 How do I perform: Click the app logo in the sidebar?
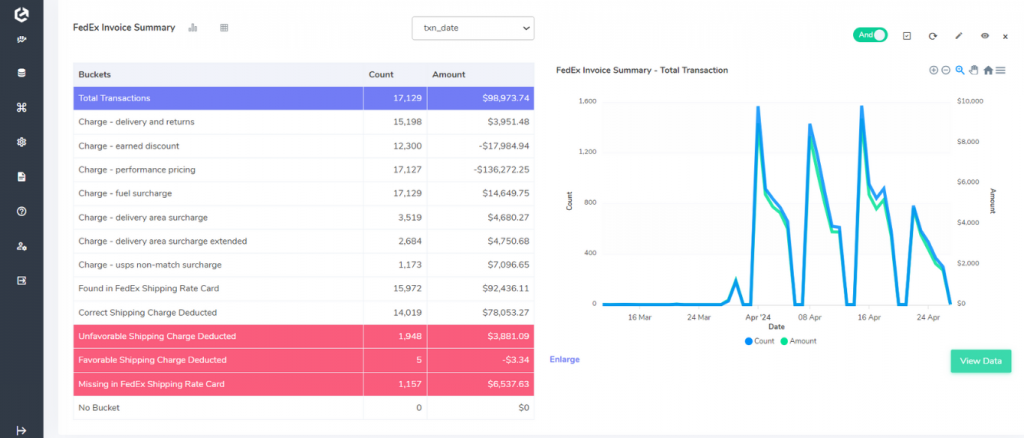coord(22,12)
